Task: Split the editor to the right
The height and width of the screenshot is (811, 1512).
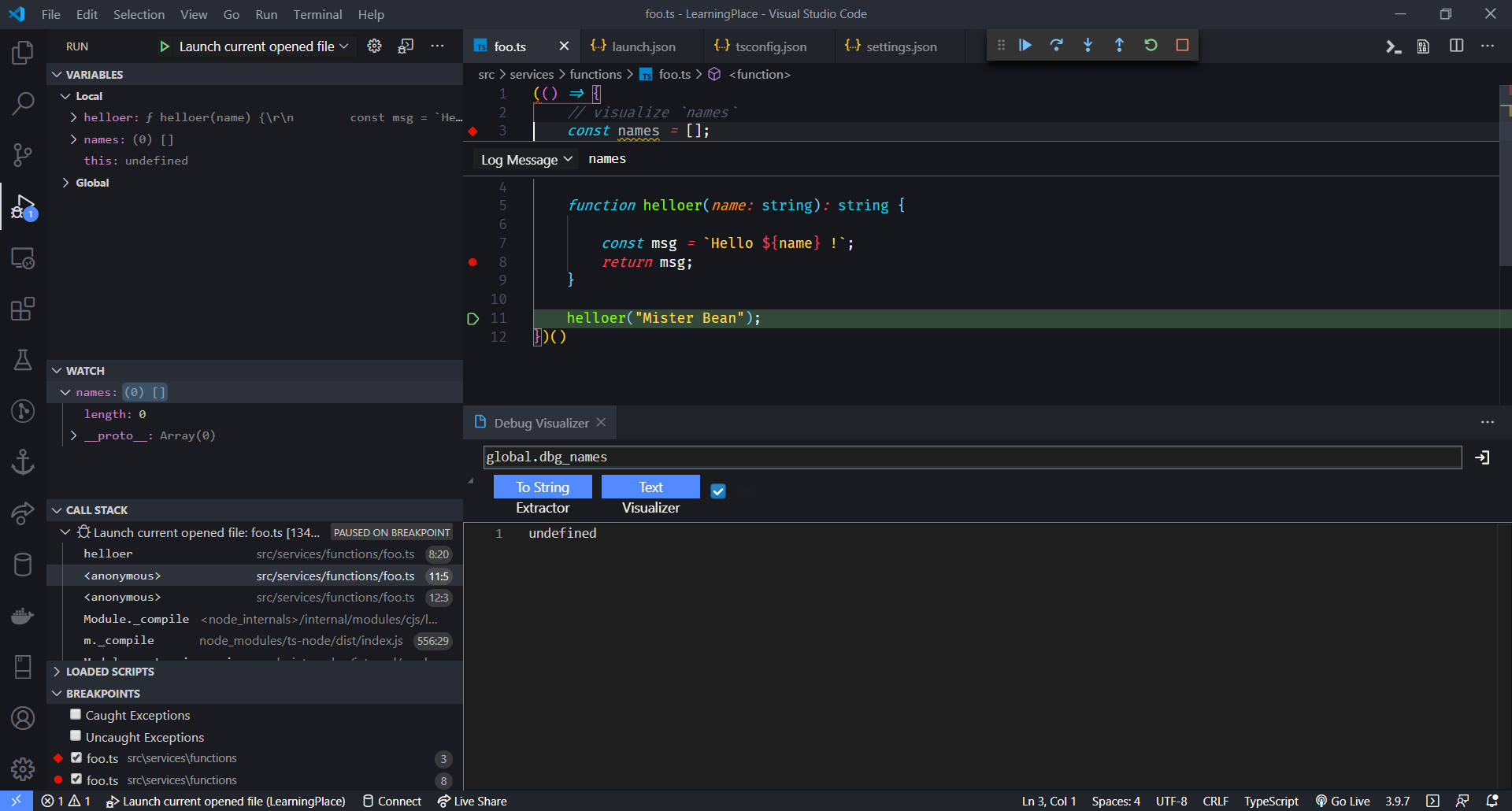Action: (x=1456, y=46)
